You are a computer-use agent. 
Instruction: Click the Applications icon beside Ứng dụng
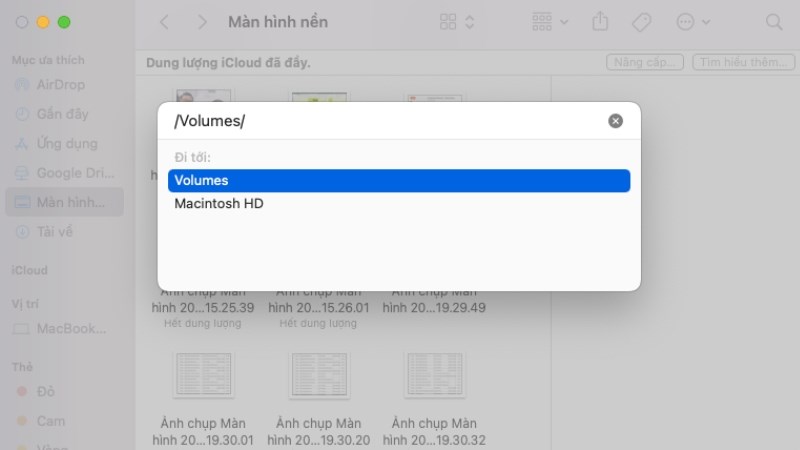coord(22,144)
